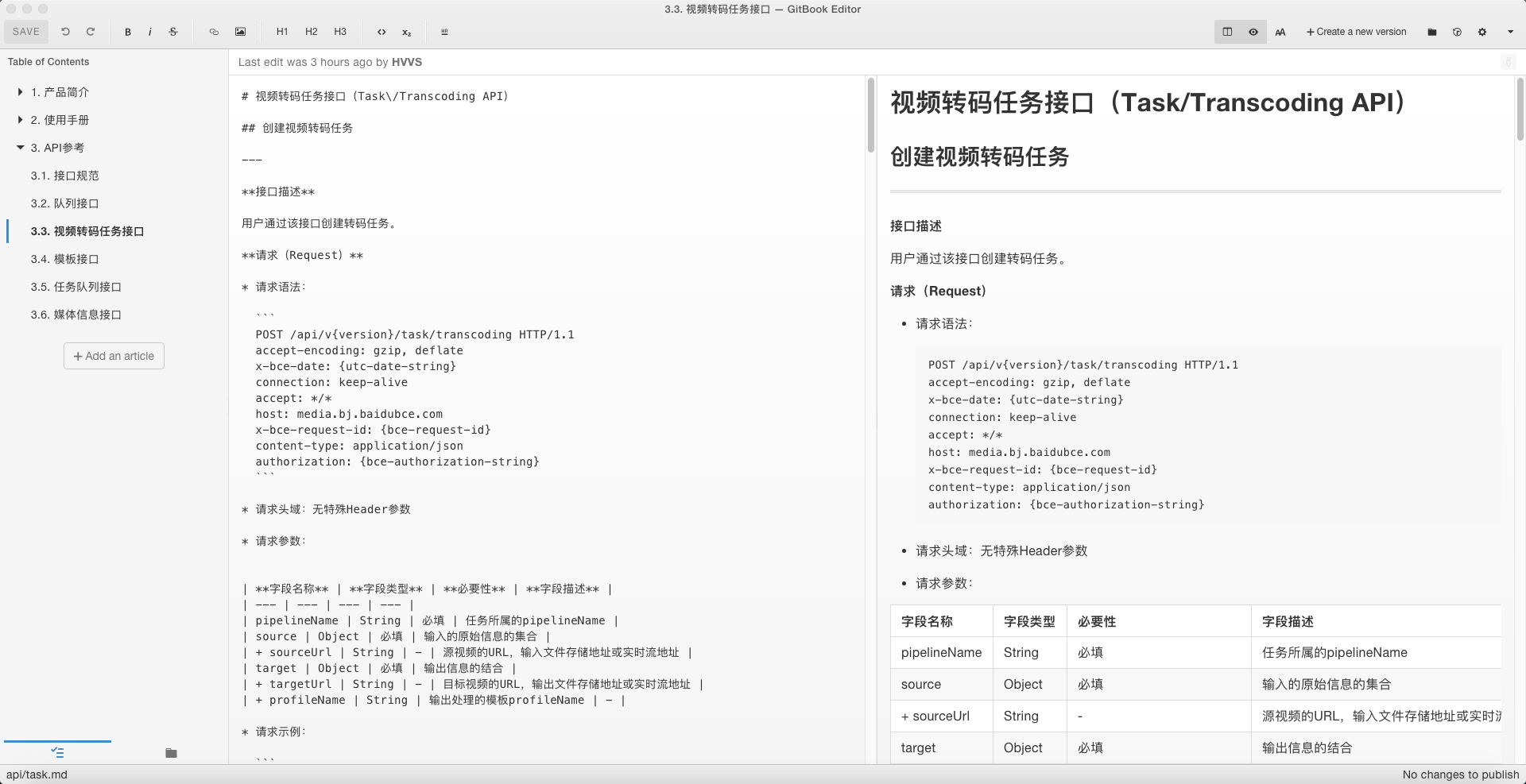
Task: Click the editor heading line '## 创建视频转码任务'
Action: [297, 128]
